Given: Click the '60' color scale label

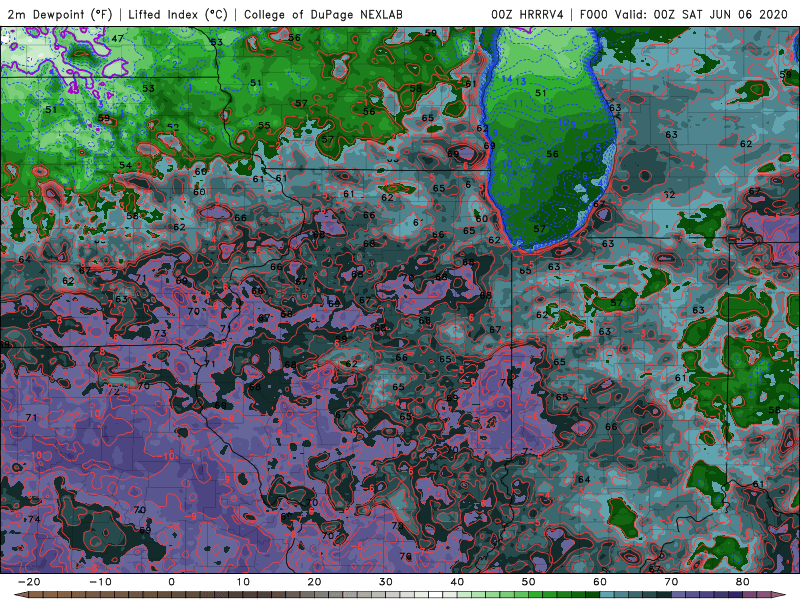Looking at the screenshot, I should point(600,582).
